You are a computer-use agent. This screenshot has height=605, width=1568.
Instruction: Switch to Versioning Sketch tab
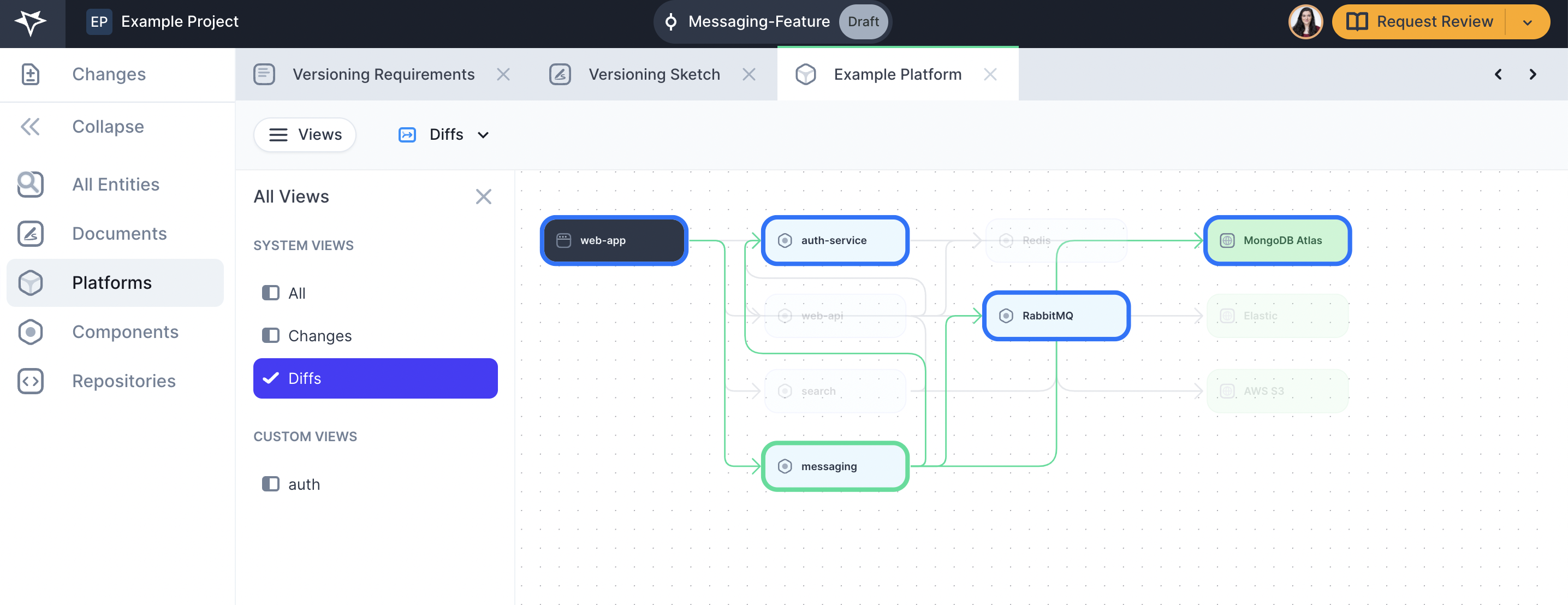point(654,74)
